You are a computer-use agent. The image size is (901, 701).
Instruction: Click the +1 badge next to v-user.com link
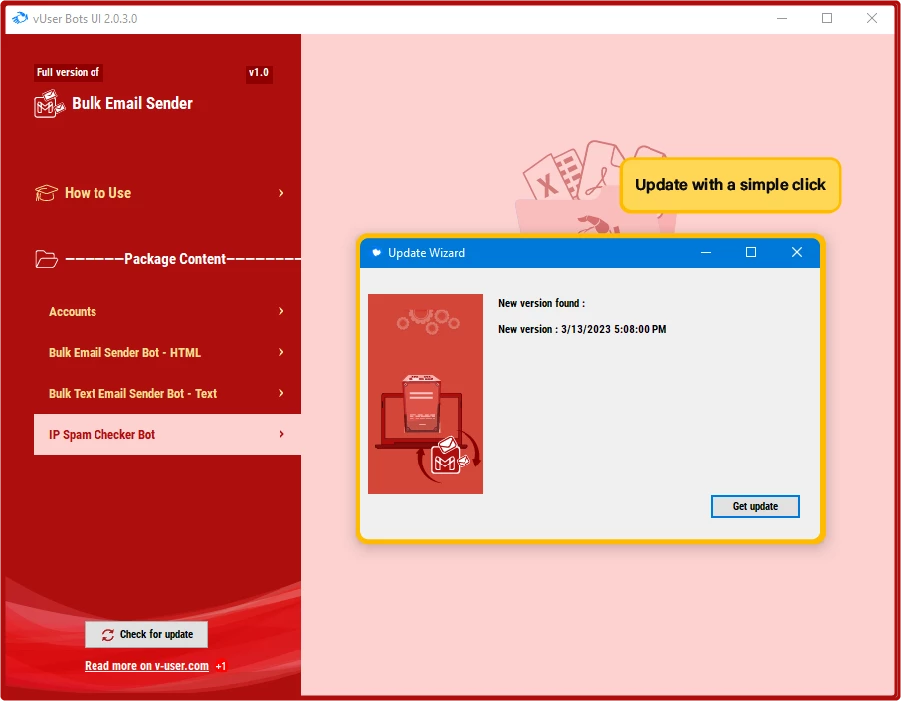pos(221,667)
